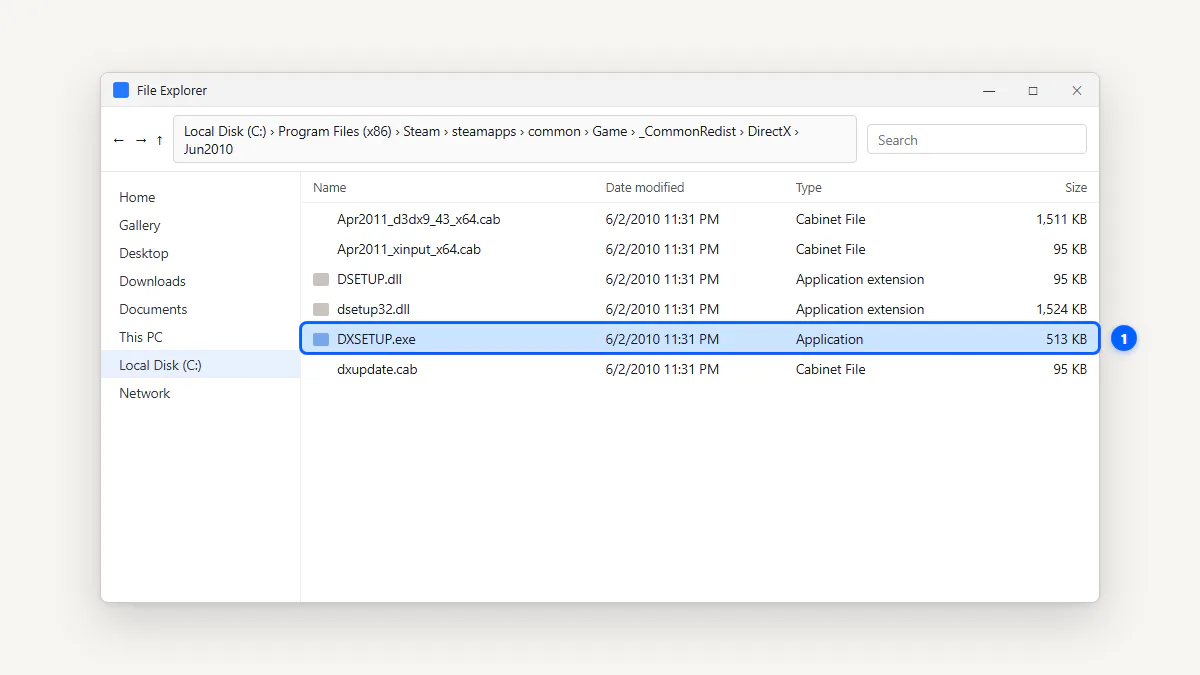
Task: Minimize the File Explorer window
Action: (989, 90)
